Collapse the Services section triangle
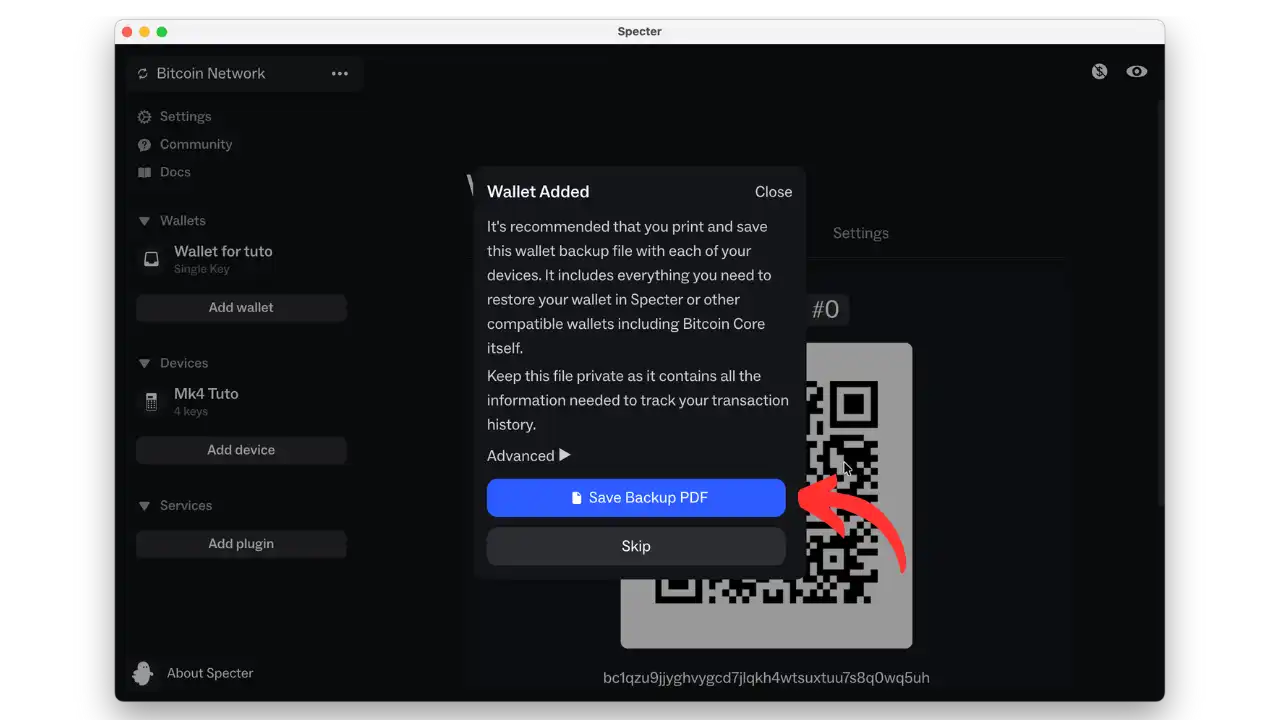The width and height of the screenshot is (1280, 720). coord(144,506)
